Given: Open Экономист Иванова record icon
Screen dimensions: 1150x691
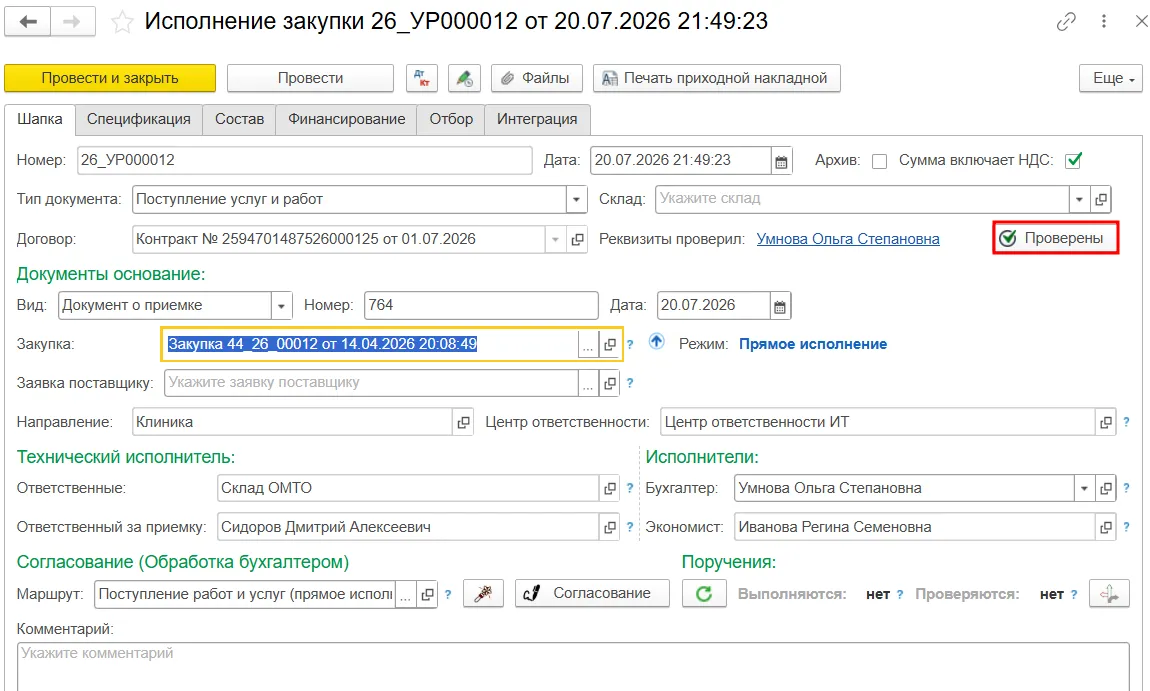Looking at the screenshot, I should (x=1105, y=527).
